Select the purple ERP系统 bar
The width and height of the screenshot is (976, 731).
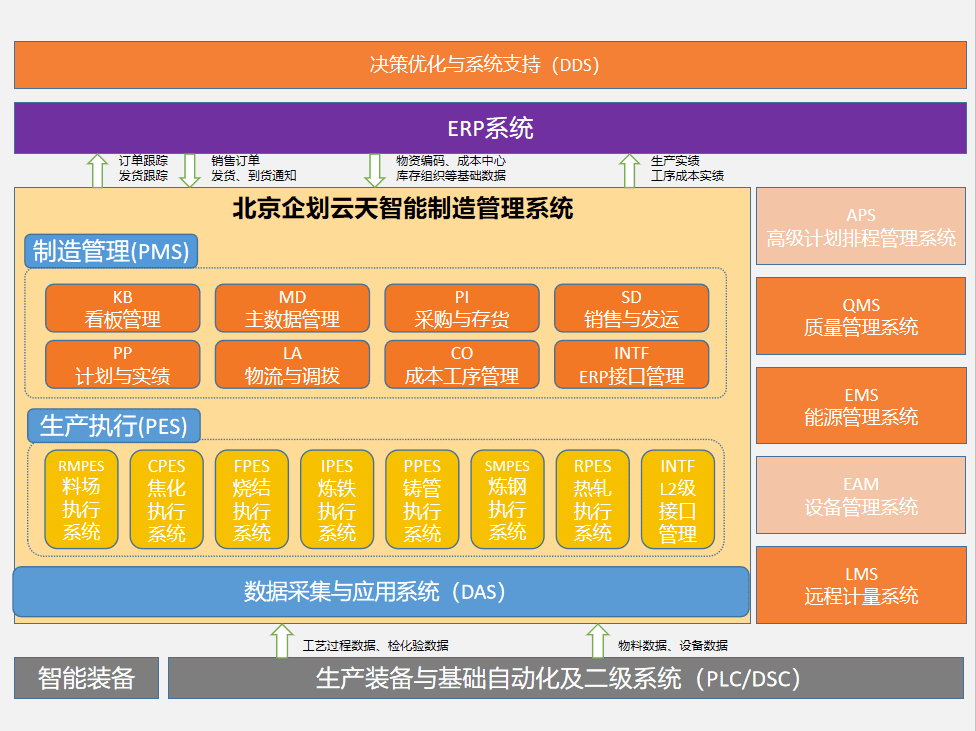pos(490,128)
